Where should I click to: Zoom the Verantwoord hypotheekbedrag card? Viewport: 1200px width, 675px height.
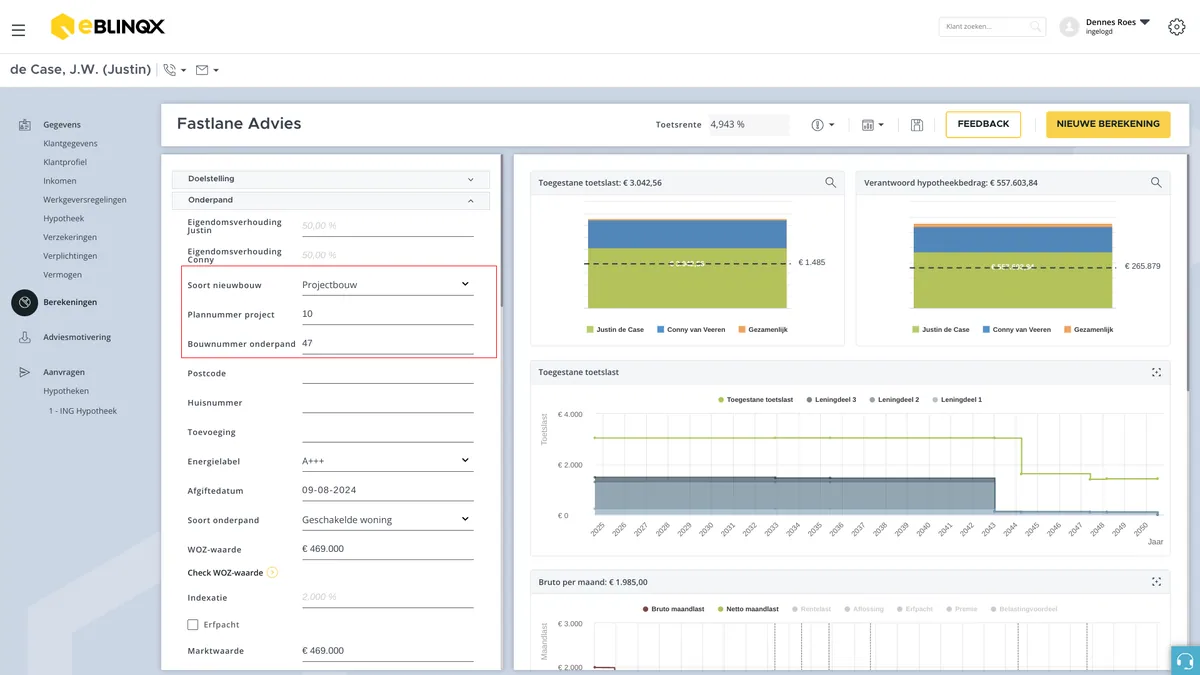click(x=1156, y=183)
